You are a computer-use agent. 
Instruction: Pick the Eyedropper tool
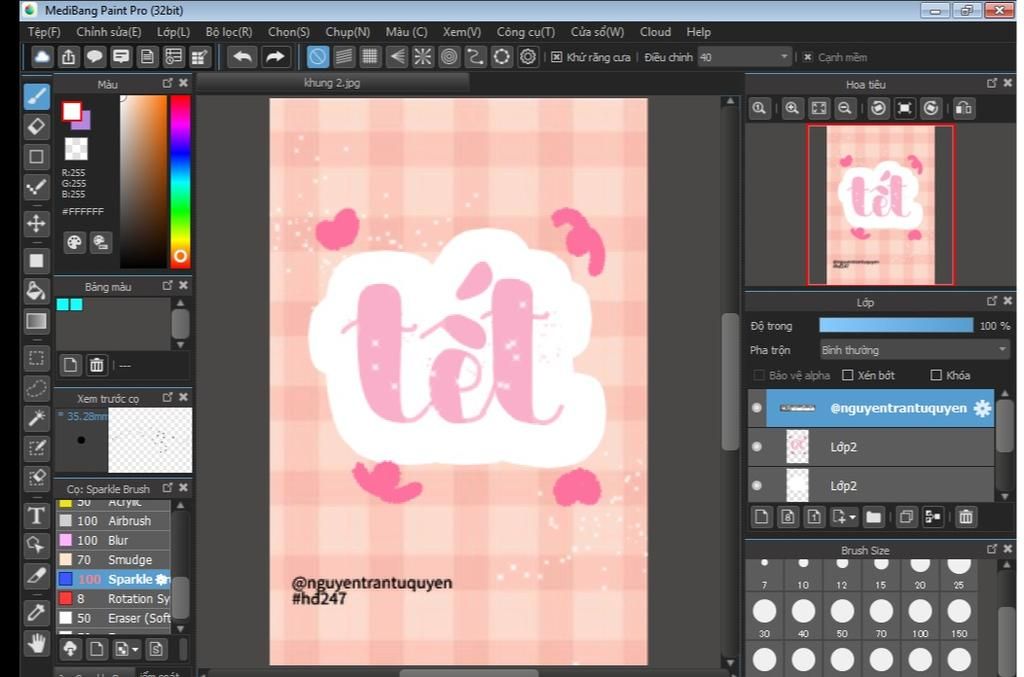37,612
